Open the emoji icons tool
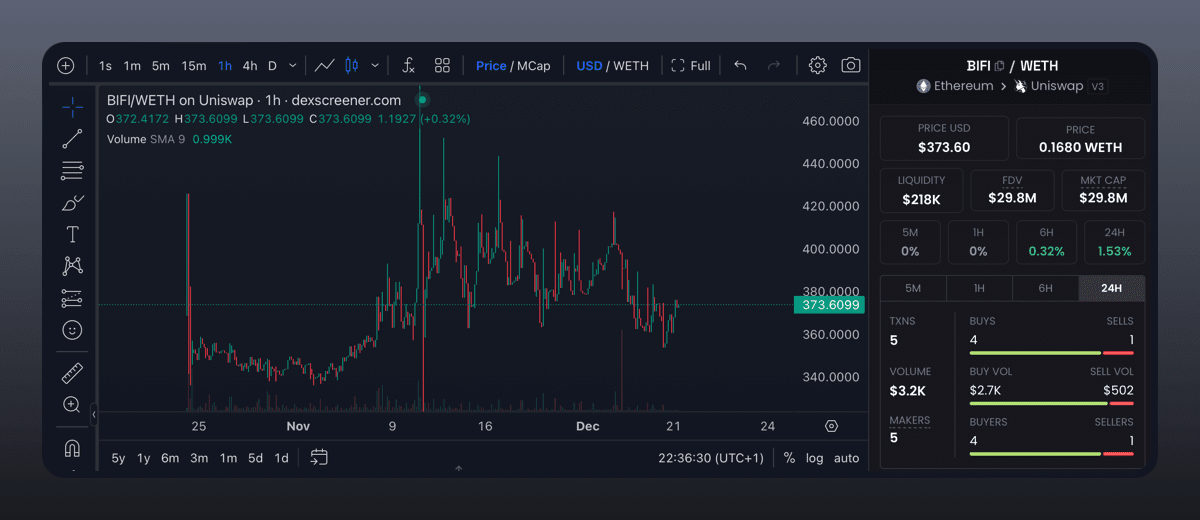This screenshot has height=520, width=1200. click(x=72, y=329)
